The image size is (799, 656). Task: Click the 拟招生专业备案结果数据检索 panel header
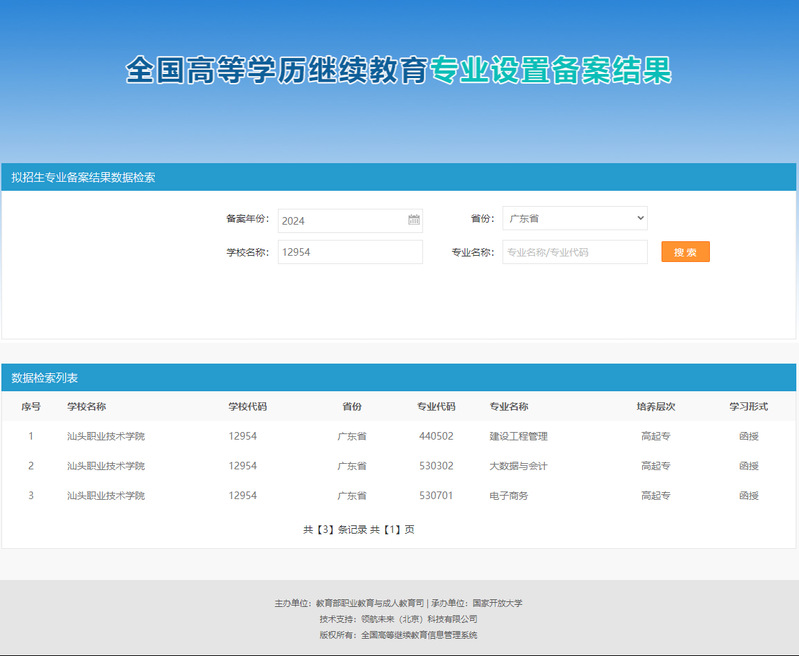tap(83, 178)
